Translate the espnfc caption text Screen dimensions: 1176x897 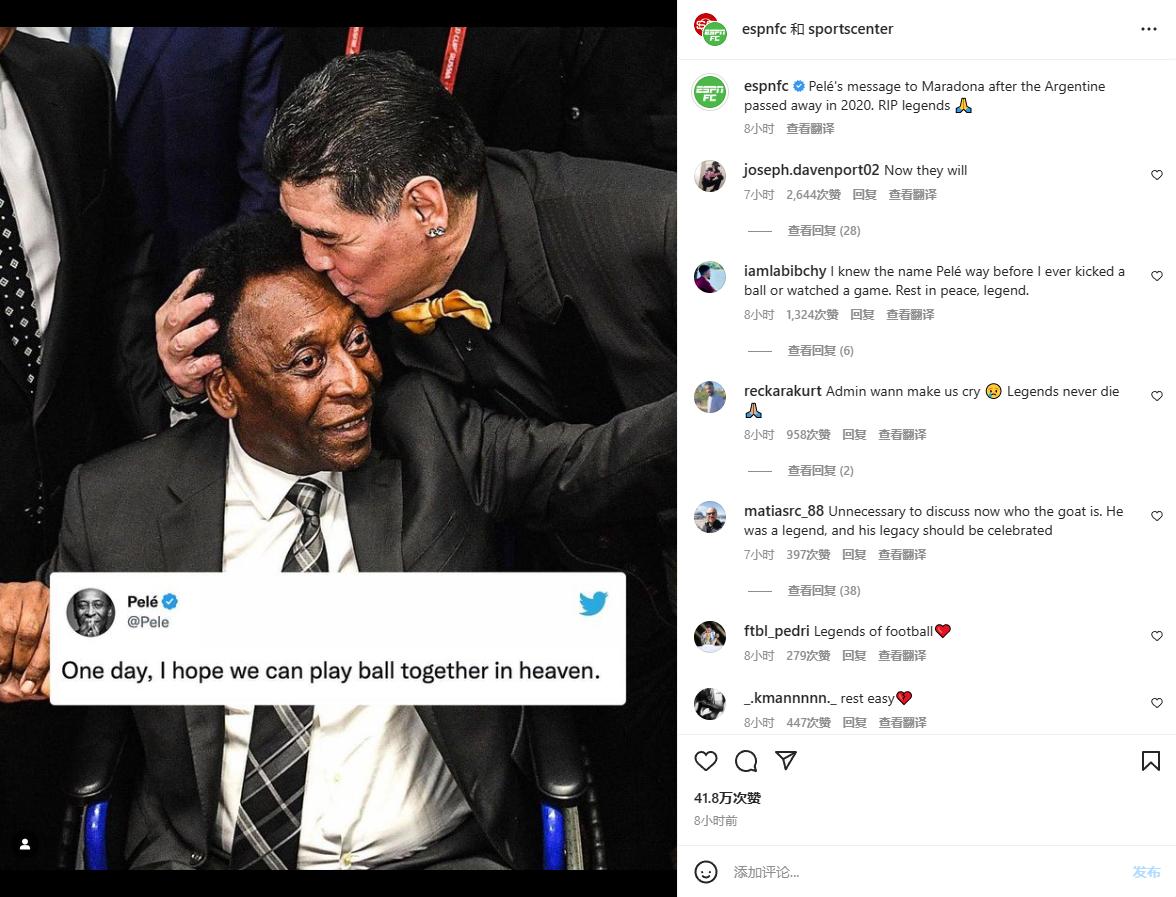tap(810, 129)
